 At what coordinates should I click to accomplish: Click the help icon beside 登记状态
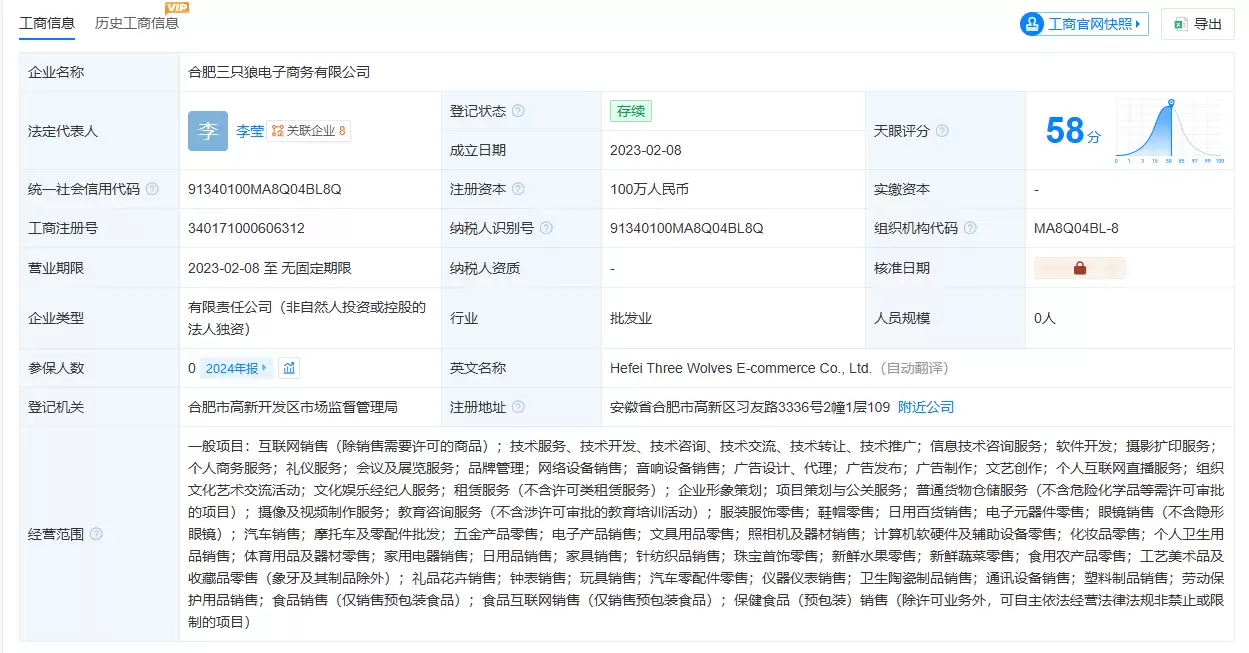(518, 111)
